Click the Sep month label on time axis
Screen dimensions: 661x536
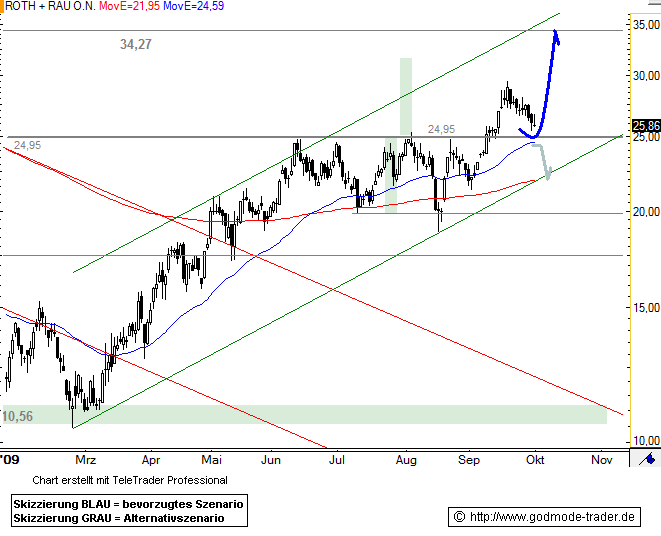click(x=469, y=460)
